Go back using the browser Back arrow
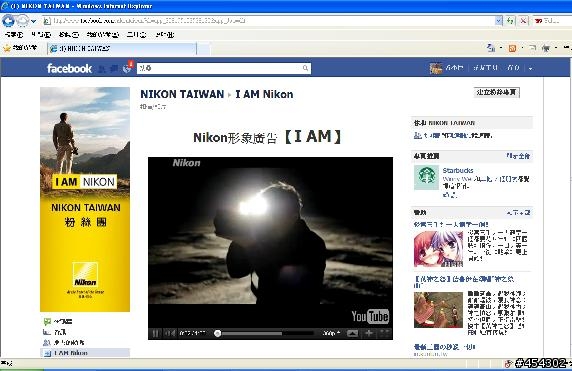Image resolution: width=572 pixels, height=371 pixels. point(8,21)
